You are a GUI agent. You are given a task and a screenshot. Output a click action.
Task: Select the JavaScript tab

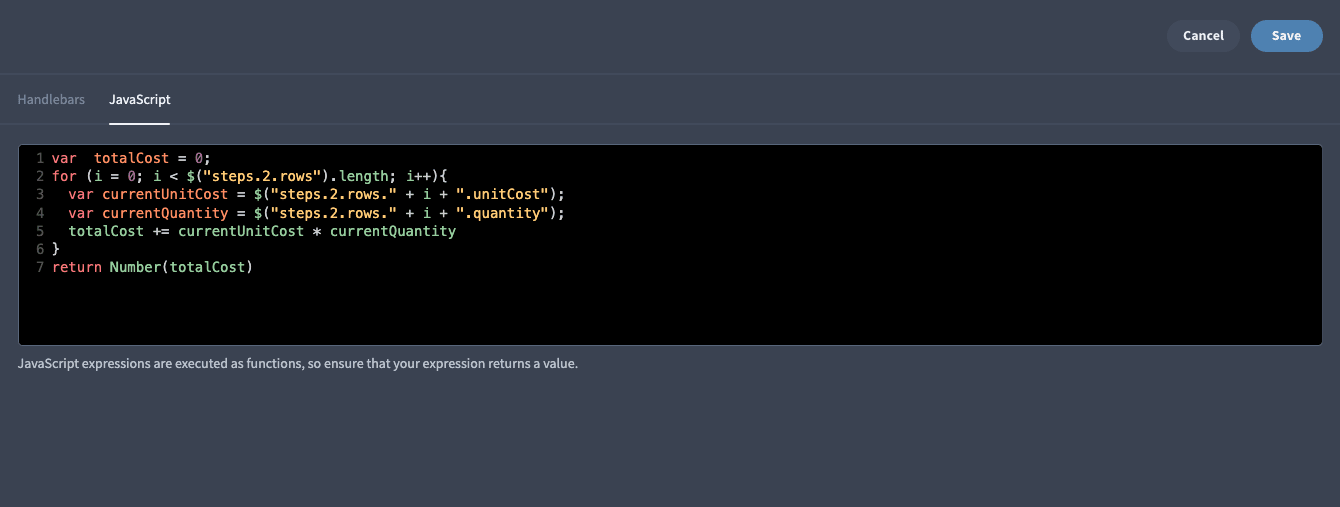click(x=140, y=100)
